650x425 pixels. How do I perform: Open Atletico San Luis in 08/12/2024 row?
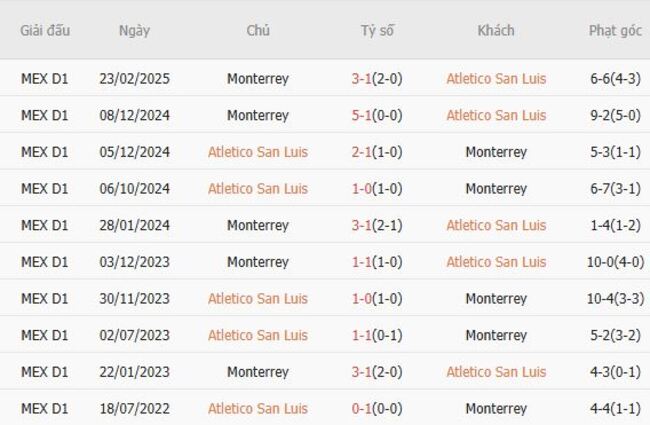click(496, 116)
